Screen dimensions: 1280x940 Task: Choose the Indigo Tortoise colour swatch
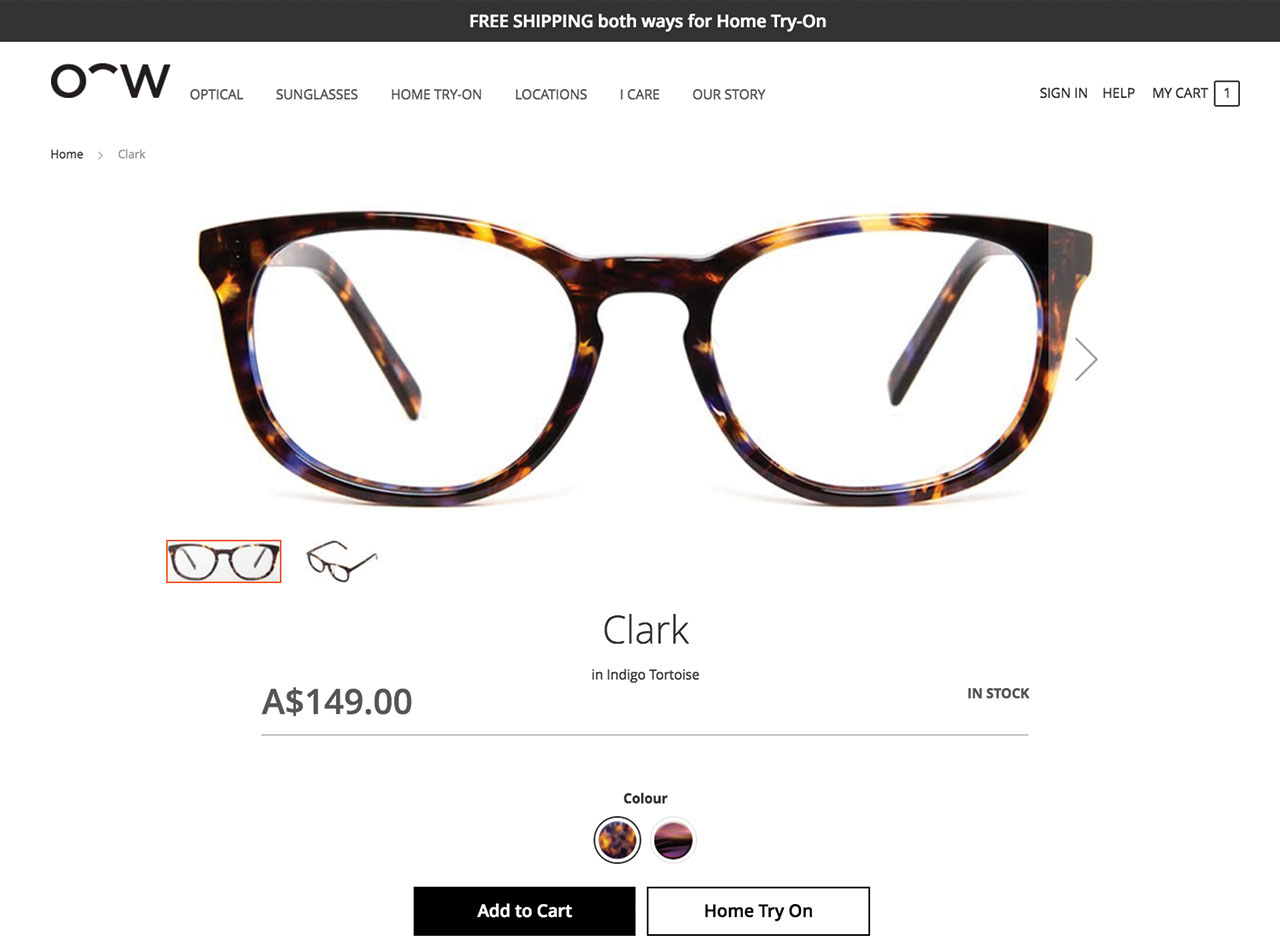[617, 840]
